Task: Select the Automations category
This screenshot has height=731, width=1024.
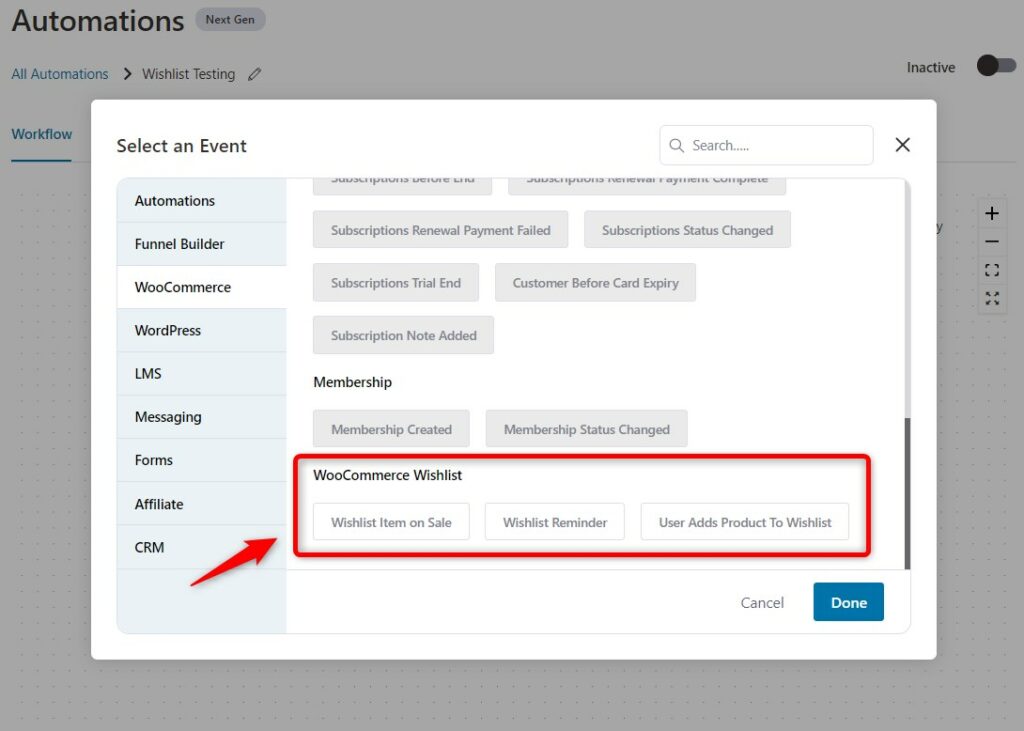Action: tap(202, 201)
